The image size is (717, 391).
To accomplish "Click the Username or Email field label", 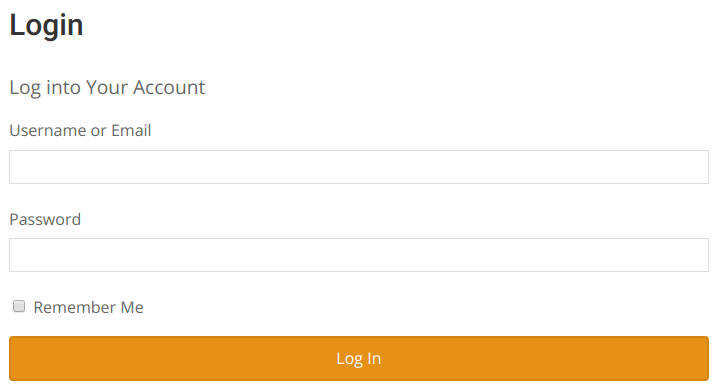I will pyautogui.click(x=80, y=130).
